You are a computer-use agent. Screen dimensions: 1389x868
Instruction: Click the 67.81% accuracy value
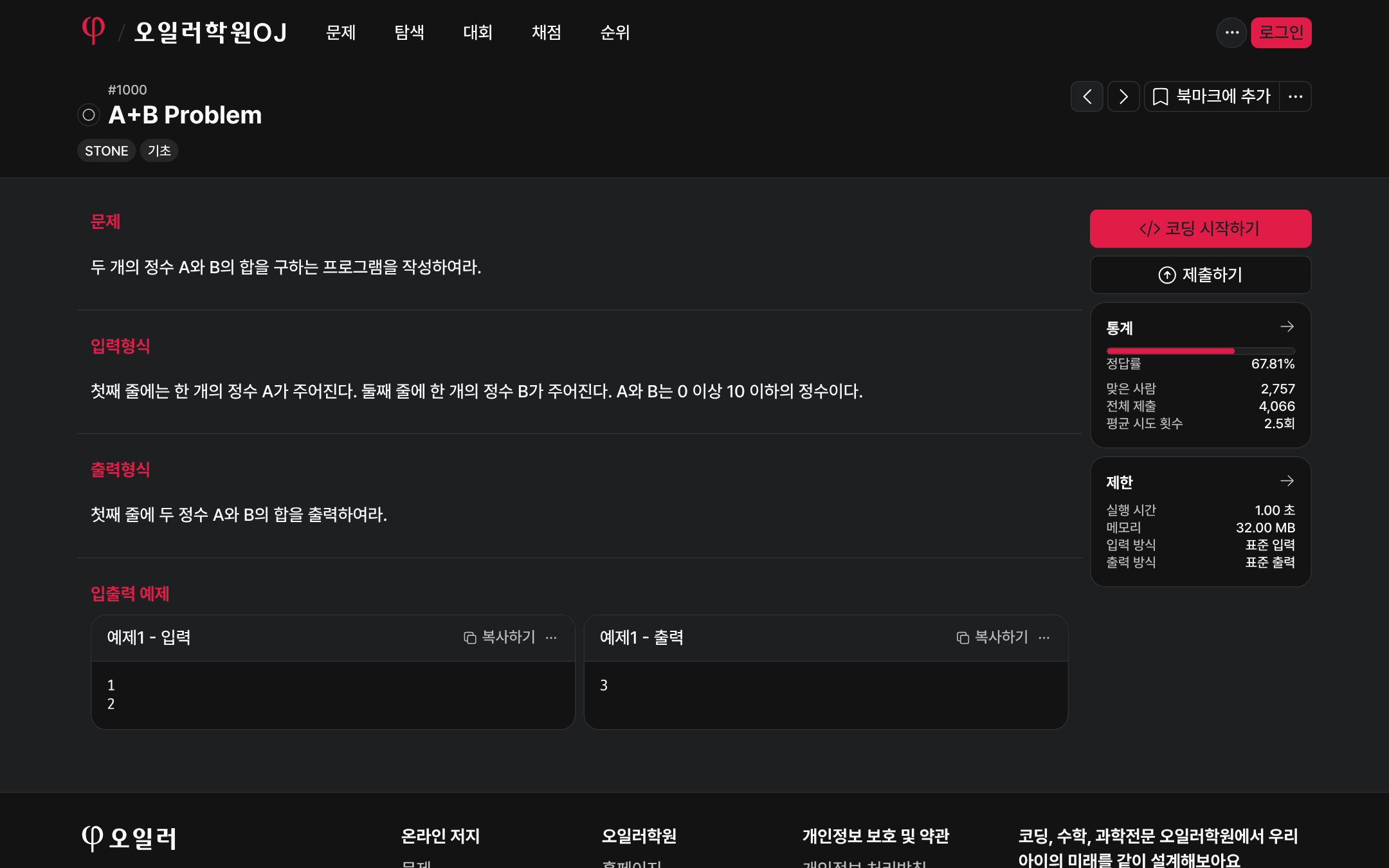coord(1273,364)
